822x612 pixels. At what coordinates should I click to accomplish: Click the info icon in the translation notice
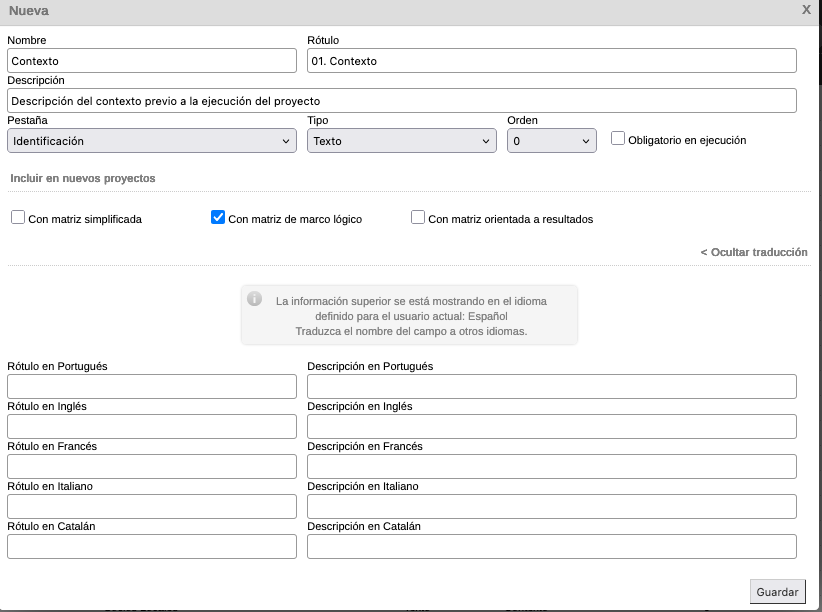(x=255, y=299)
